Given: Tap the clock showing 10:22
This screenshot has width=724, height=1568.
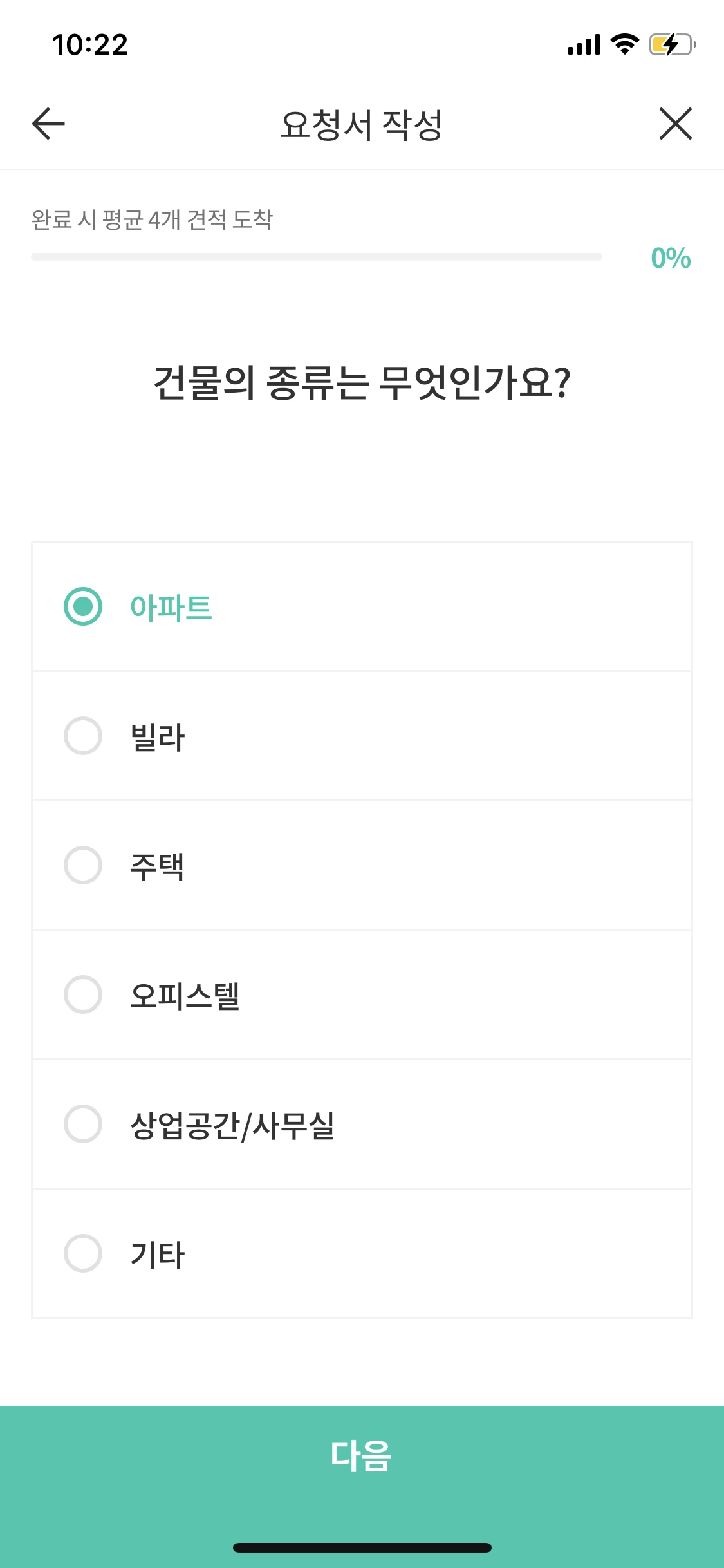Looking at the screenshot, I should (x=91, y=44).
